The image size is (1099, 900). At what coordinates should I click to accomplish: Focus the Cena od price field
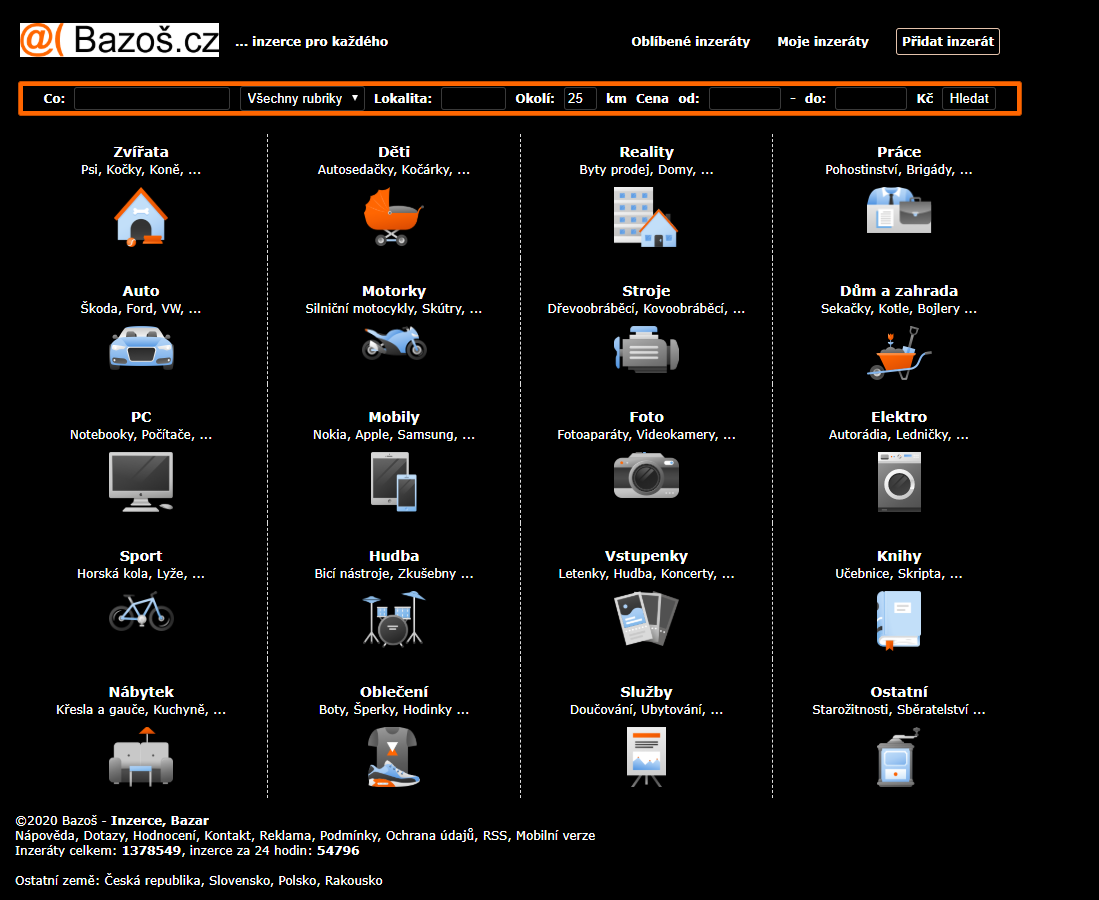point(744,98)
